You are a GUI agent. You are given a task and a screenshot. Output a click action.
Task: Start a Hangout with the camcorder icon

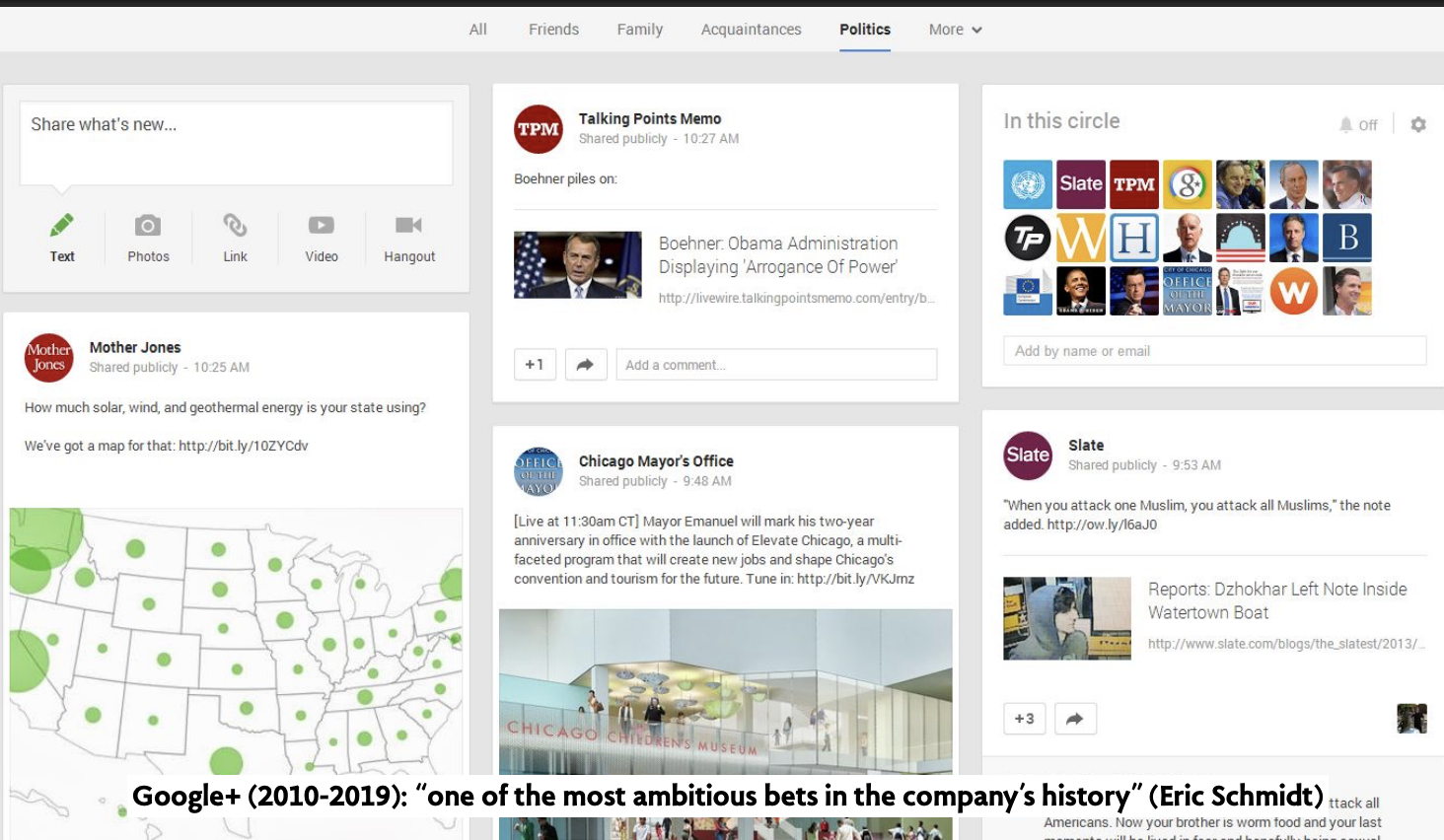408,226
